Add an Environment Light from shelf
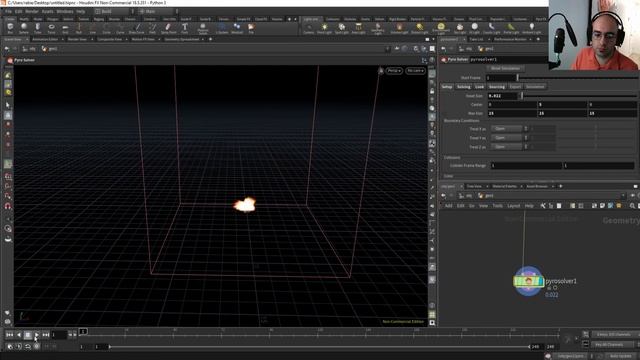Image resolution: width=640 pixels, height=360 pixels. click(440, 28)
